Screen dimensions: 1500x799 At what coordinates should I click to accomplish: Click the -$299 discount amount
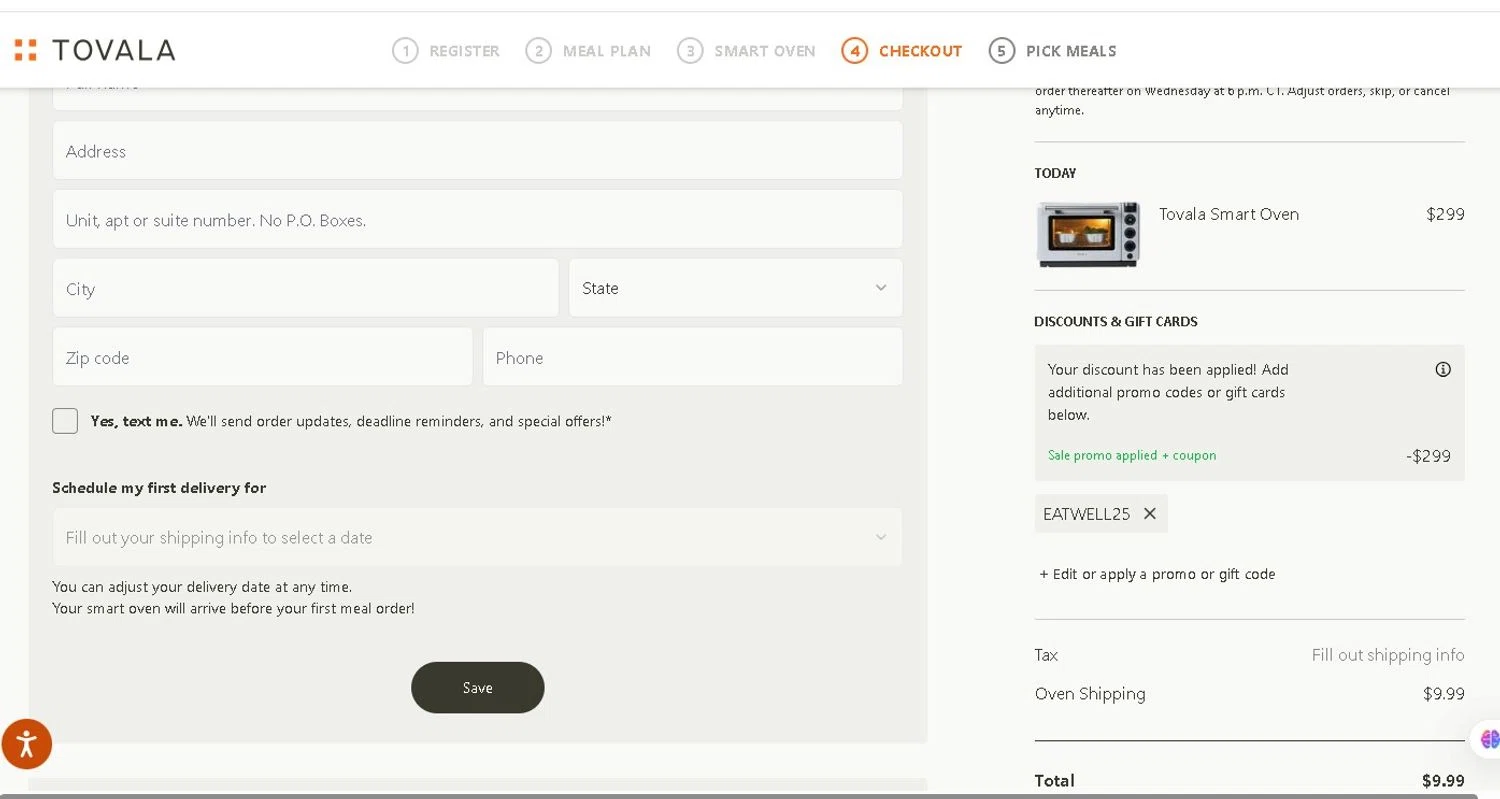tap(1428, 456)
